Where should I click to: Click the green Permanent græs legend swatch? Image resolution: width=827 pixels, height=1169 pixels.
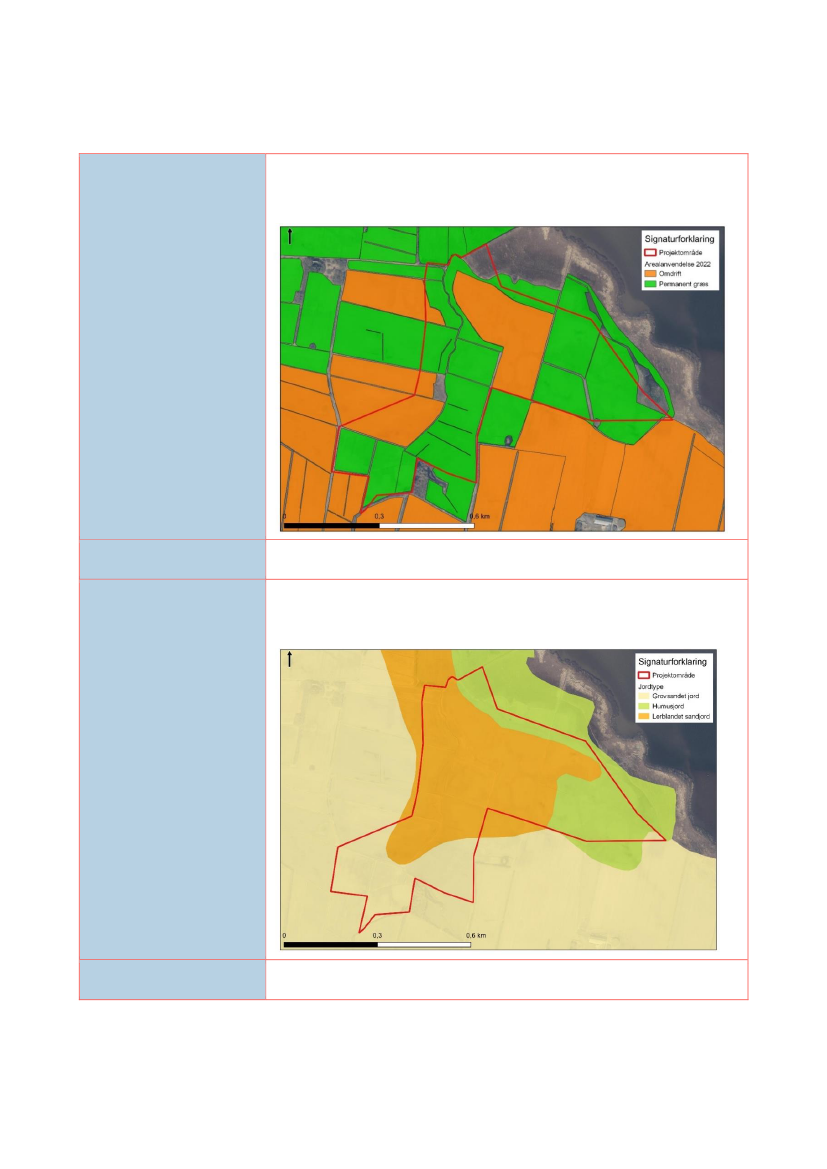click(650, 284)
